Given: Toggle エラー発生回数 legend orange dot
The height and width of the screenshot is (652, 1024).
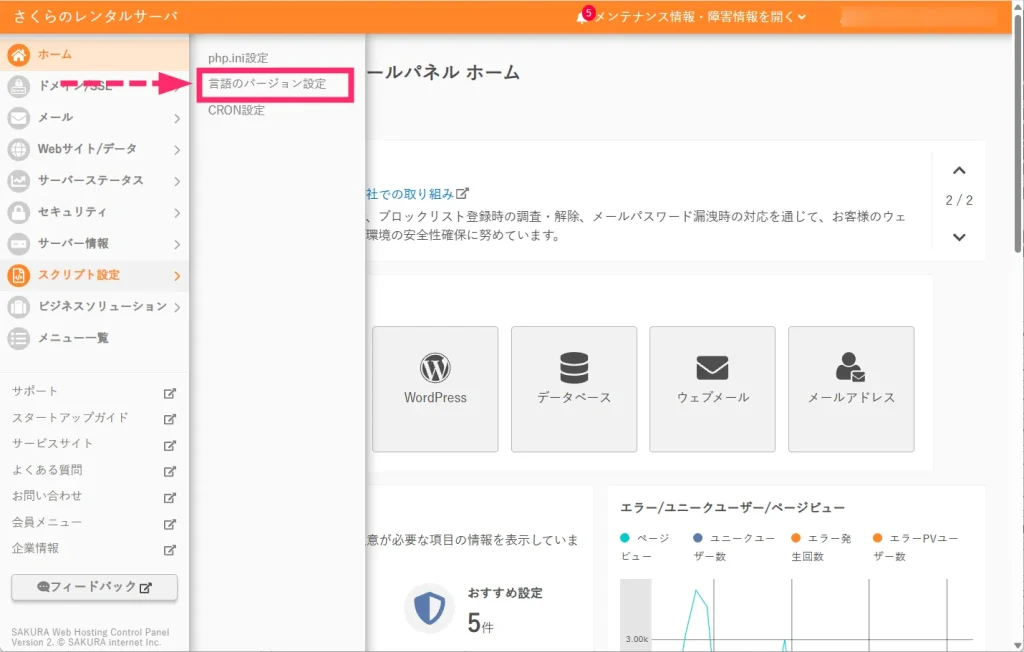Looking at the screenshot, I should [795, 538].
